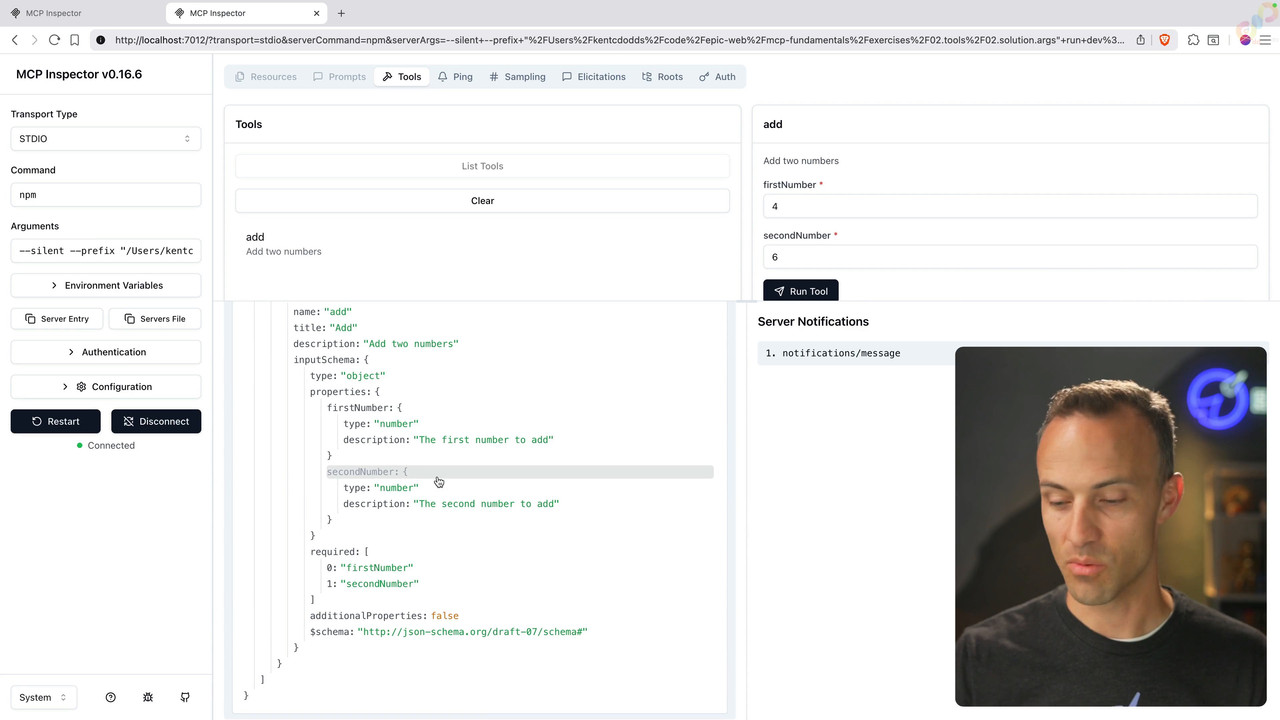Open the Elicitations tab
This screenshot has width=1280, height=720.
(594, 76)
